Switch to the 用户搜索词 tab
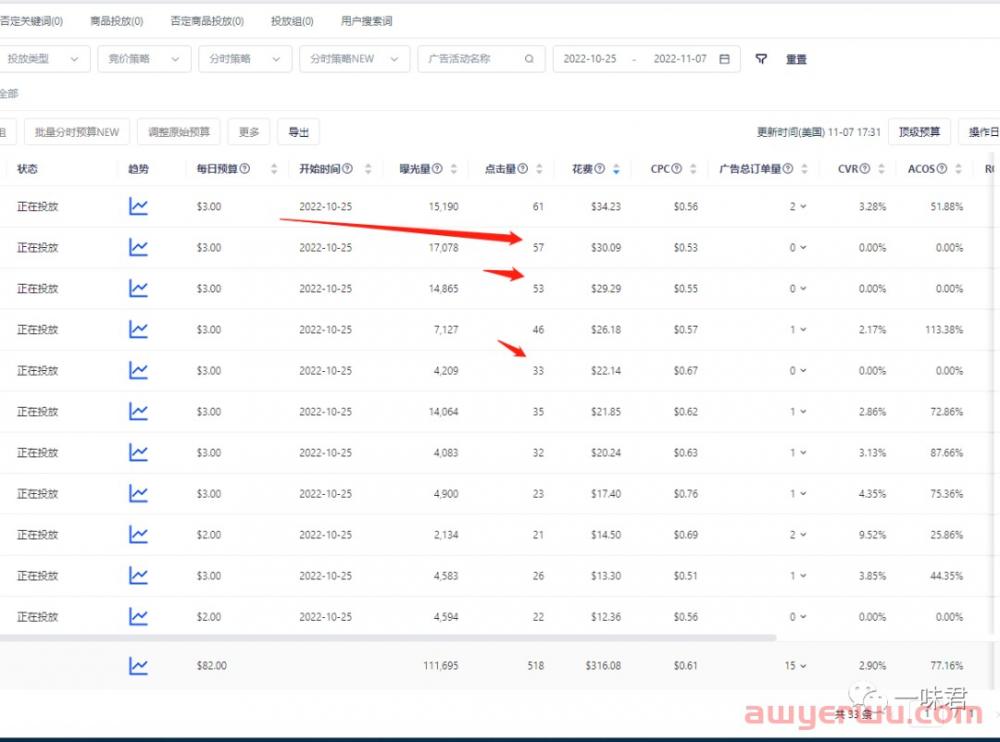 click(x=366, y=21)
